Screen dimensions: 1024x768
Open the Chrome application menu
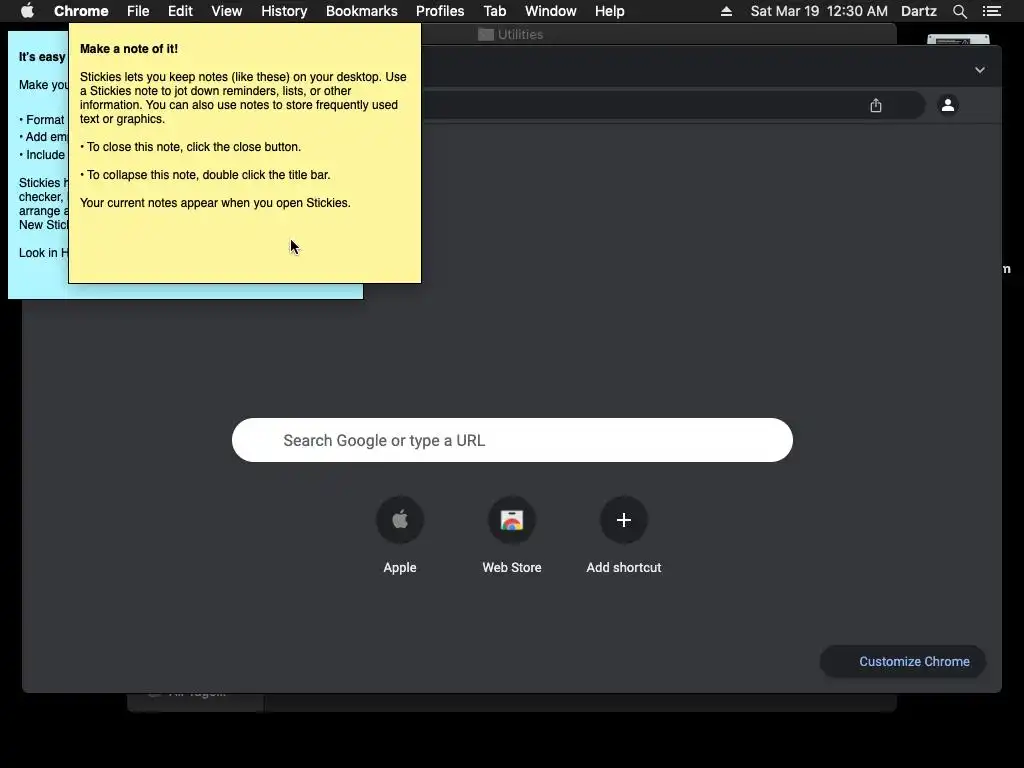coord(81,11)
